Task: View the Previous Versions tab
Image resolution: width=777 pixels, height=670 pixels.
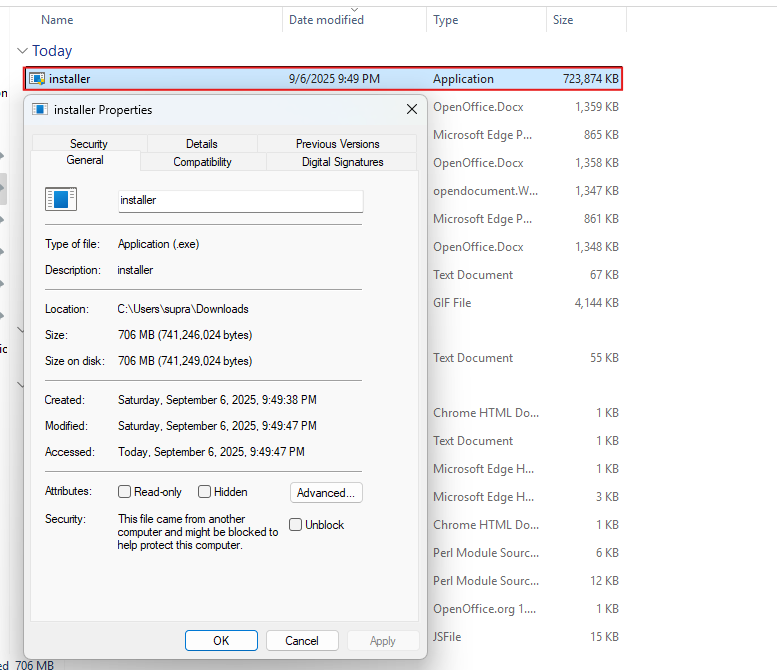Action: [x=337, y=144]
